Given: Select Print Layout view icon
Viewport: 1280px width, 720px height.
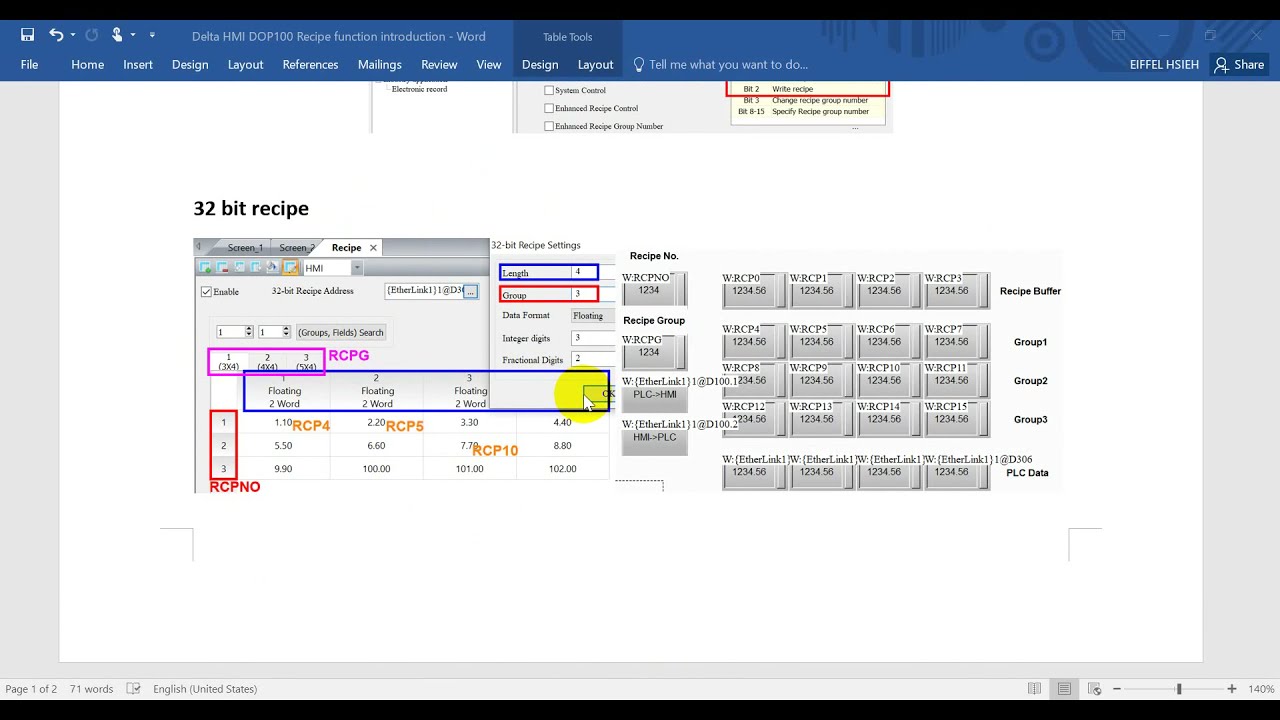Looking at the screenshot, I should coord(1064,689).
